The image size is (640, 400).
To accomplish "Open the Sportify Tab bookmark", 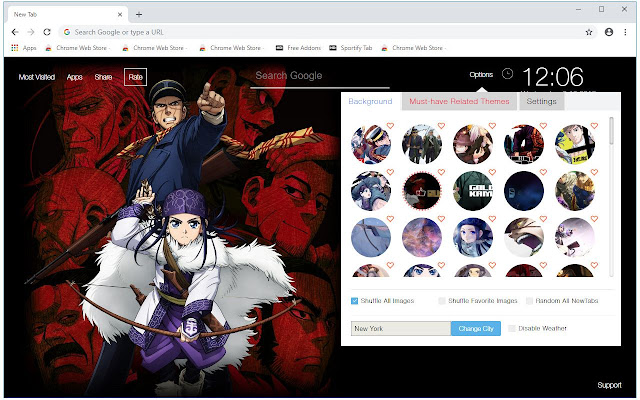I will (351, 48).
